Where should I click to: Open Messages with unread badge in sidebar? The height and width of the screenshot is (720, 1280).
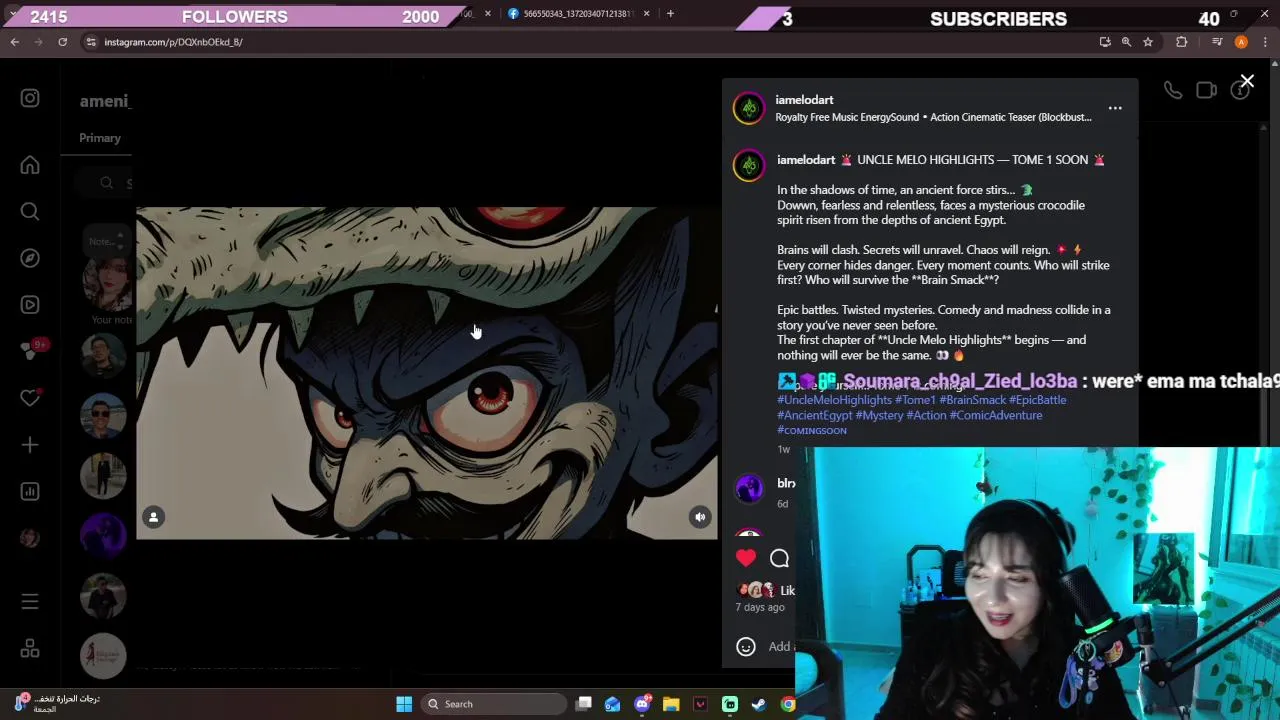[x=30, y=351]
